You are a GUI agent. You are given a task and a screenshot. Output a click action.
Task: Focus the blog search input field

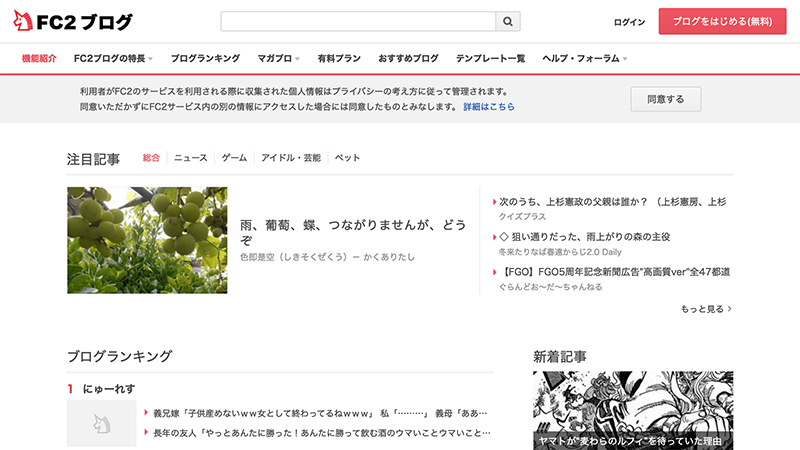[358, 21]
